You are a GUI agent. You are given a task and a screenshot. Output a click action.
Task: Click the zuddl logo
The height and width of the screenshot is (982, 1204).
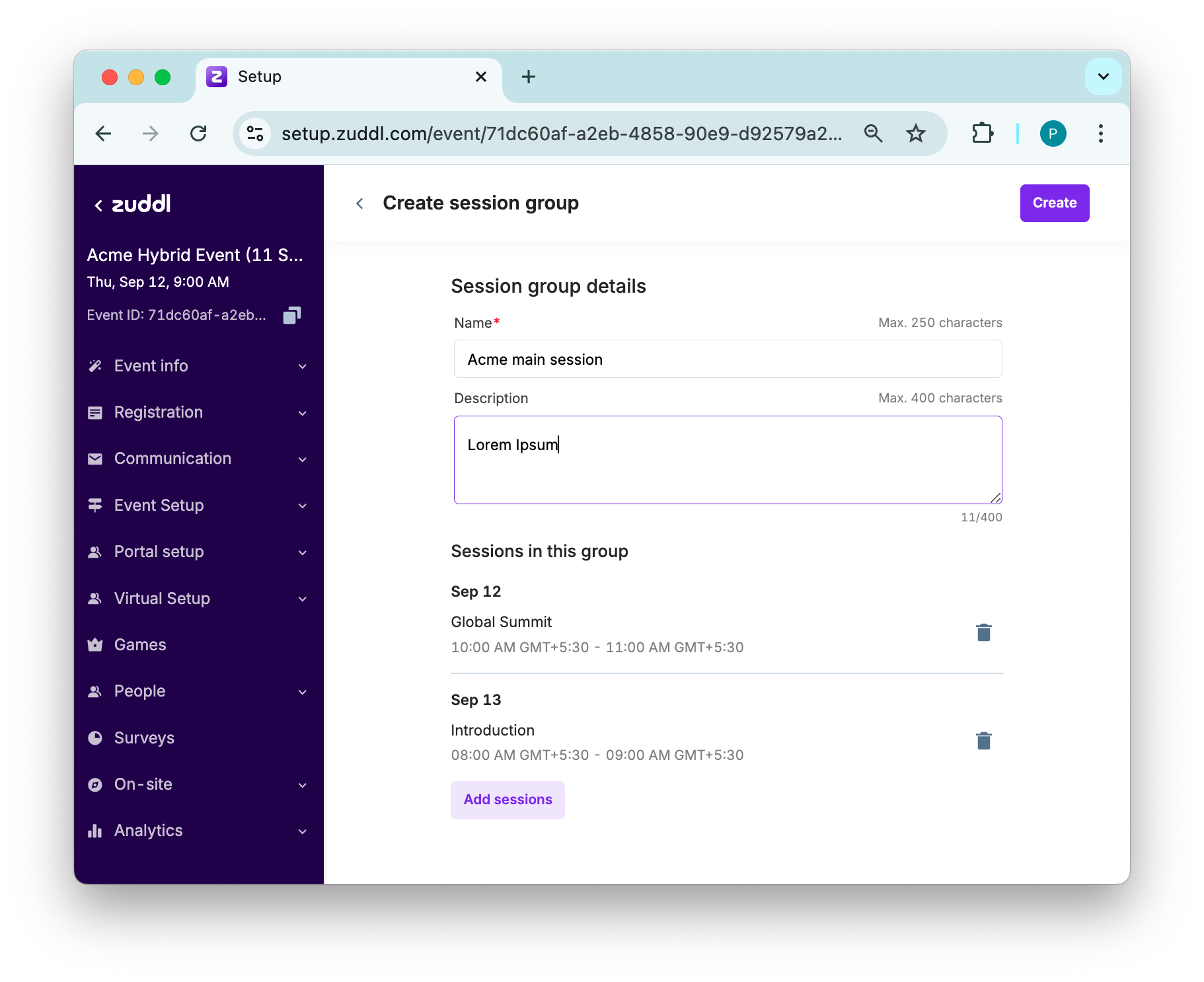tap(141, 204)
